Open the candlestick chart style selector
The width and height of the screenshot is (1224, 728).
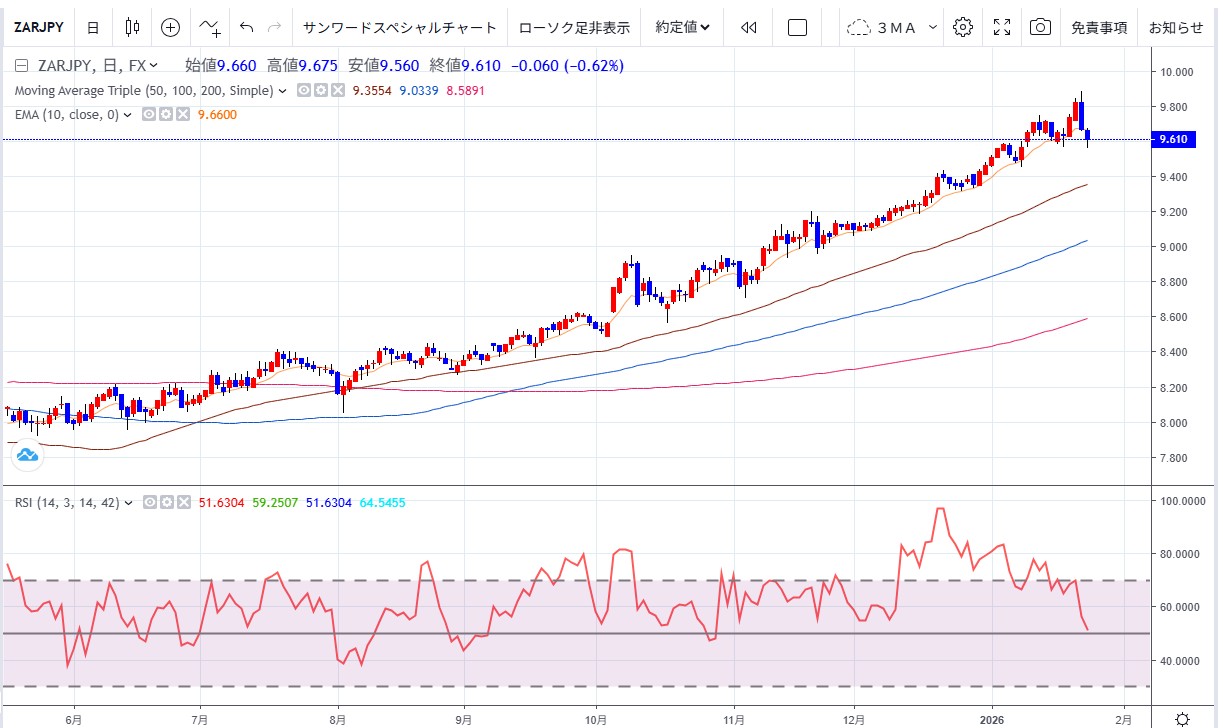(x=132, y=27)
